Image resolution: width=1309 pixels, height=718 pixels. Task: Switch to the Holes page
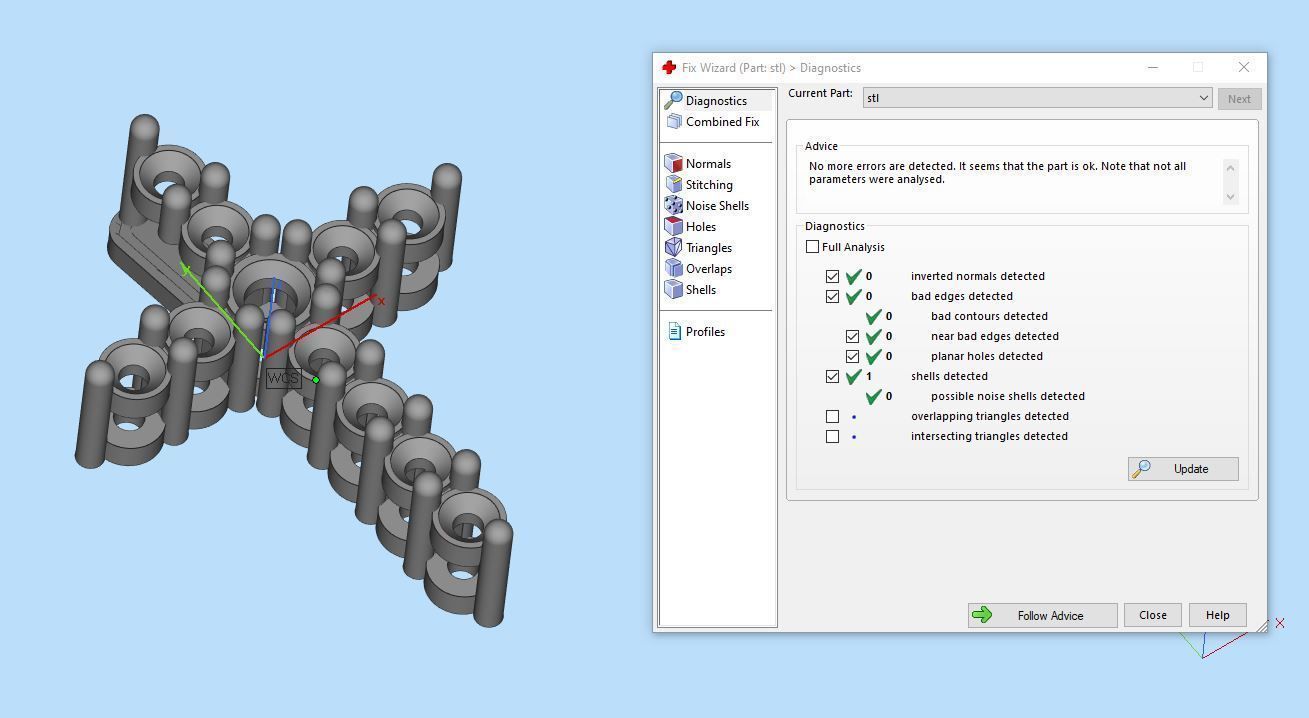click(x=700, y=227)
